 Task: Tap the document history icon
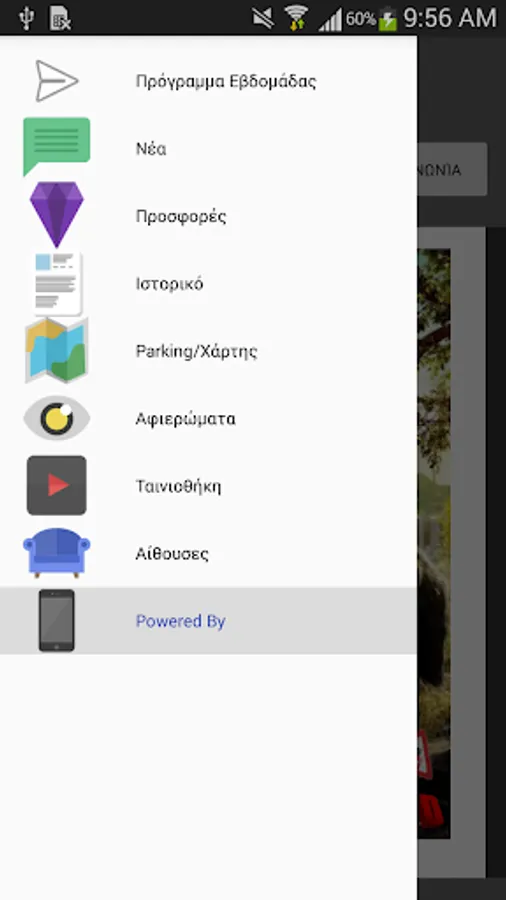pos(56,283)
